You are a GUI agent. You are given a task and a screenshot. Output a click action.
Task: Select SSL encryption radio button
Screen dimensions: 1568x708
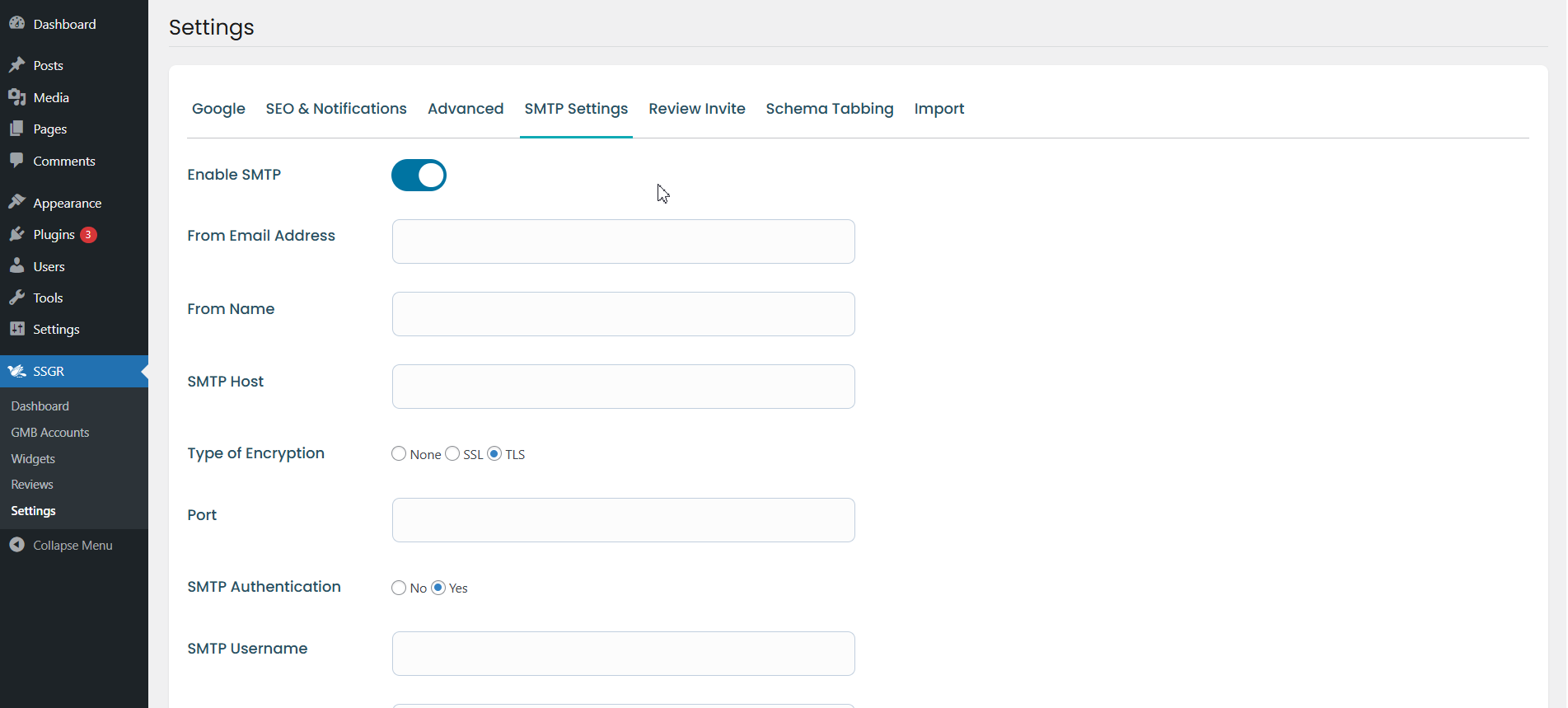(452, 454)
